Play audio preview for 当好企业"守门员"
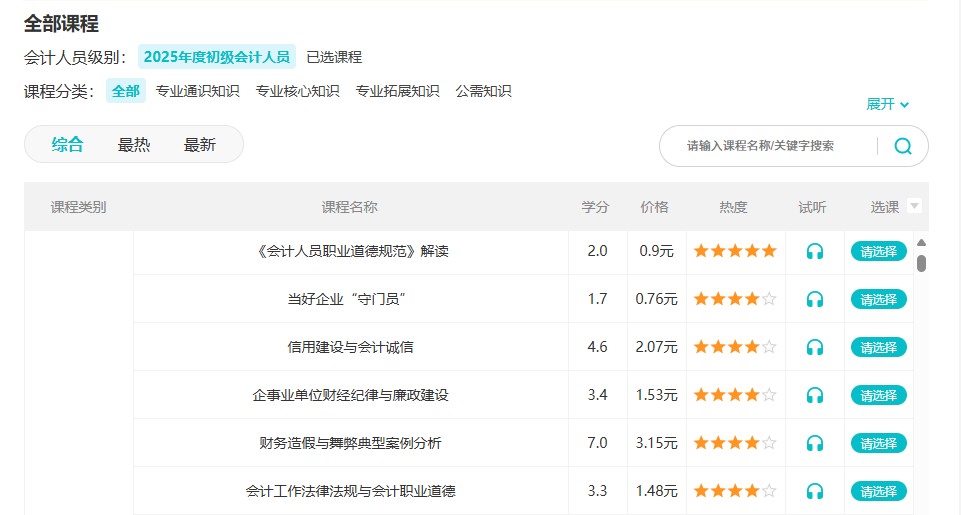This screenshot has height=515, width=961. tap(814, 299)
